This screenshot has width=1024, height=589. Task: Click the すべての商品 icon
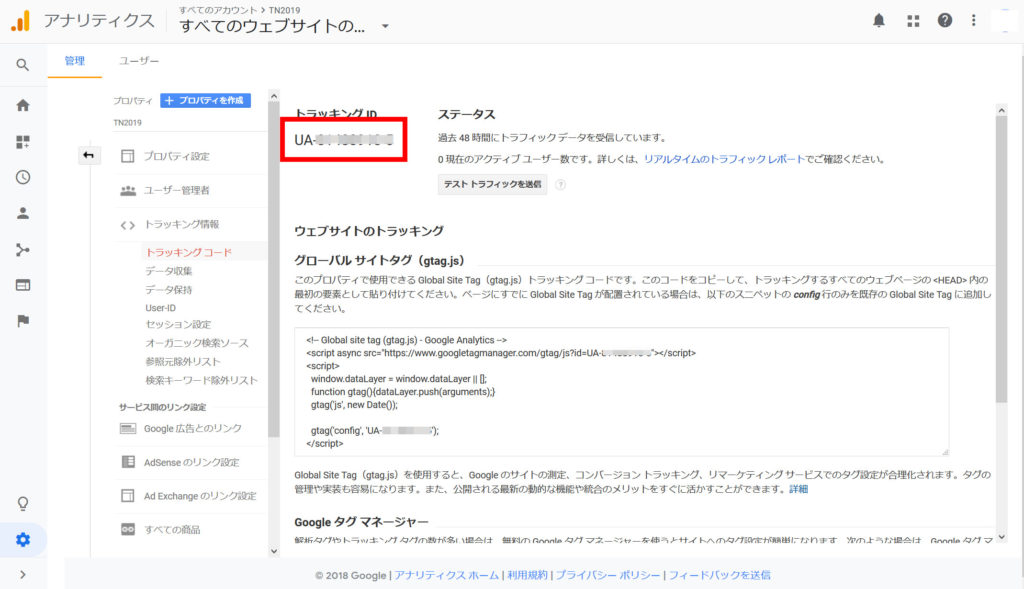pos(128,530)
